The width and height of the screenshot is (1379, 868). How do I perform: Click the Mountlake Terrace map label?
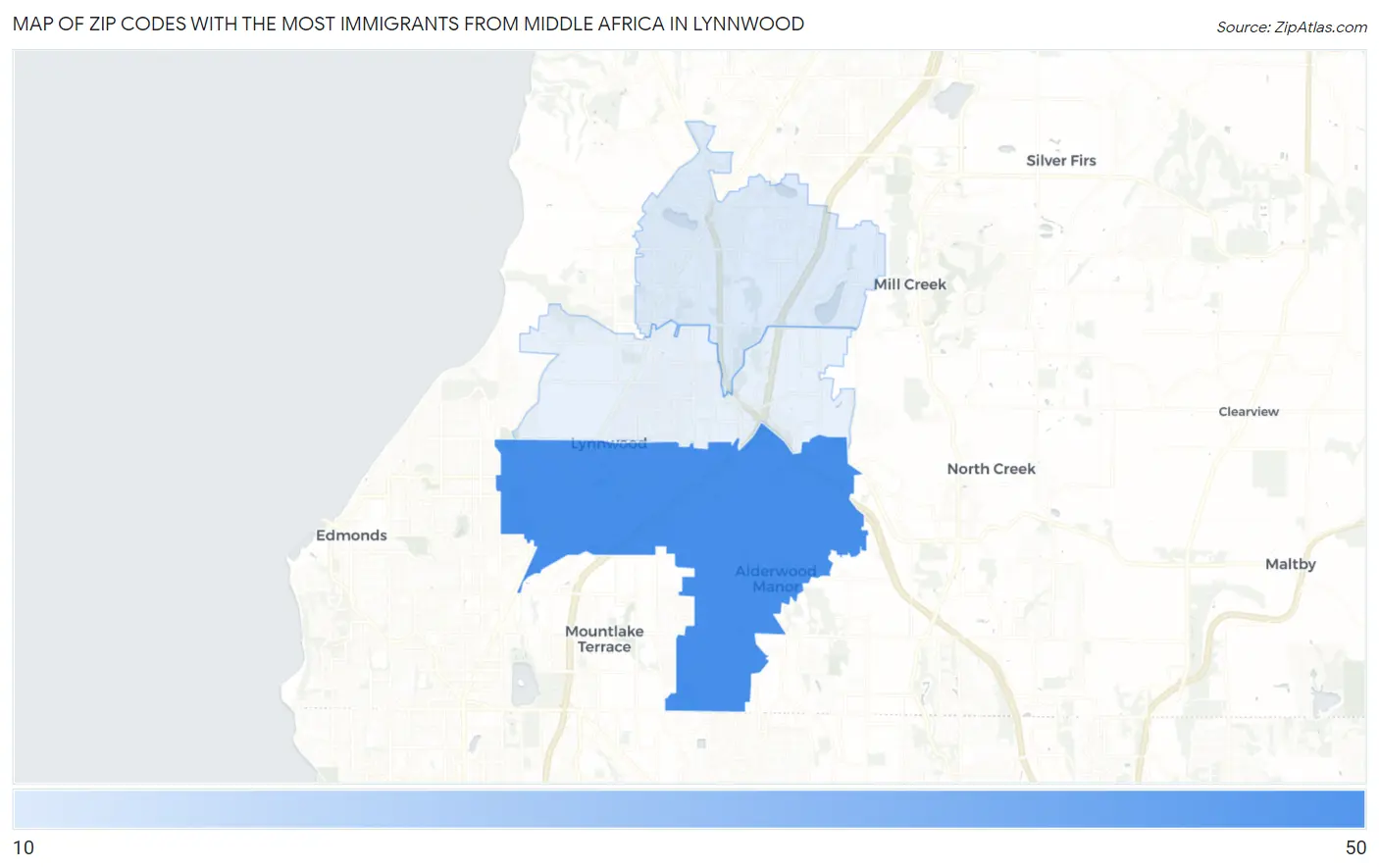point(604,639)
